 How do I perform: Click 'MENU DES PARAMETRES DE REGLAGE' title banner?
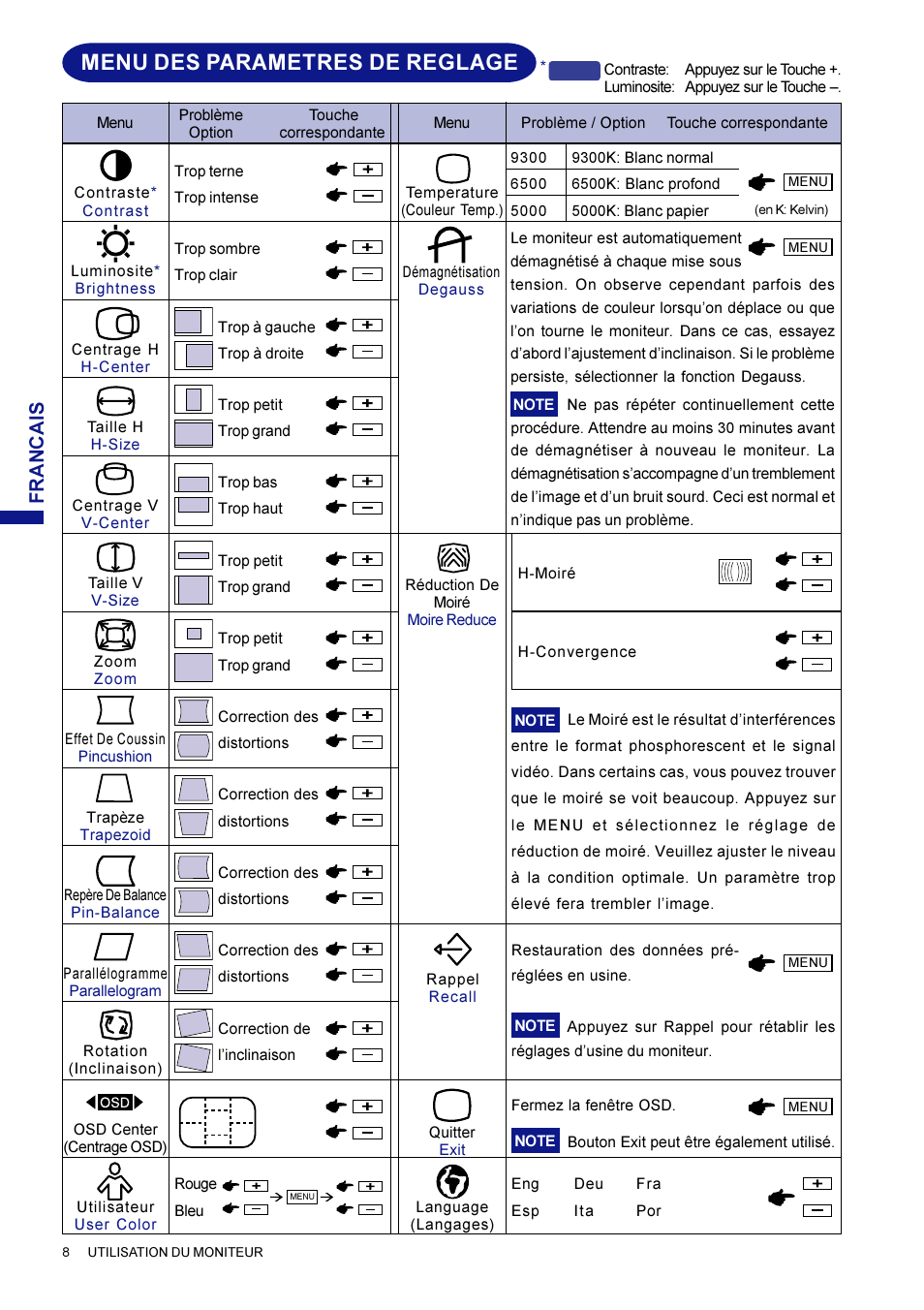click(299, 62)
